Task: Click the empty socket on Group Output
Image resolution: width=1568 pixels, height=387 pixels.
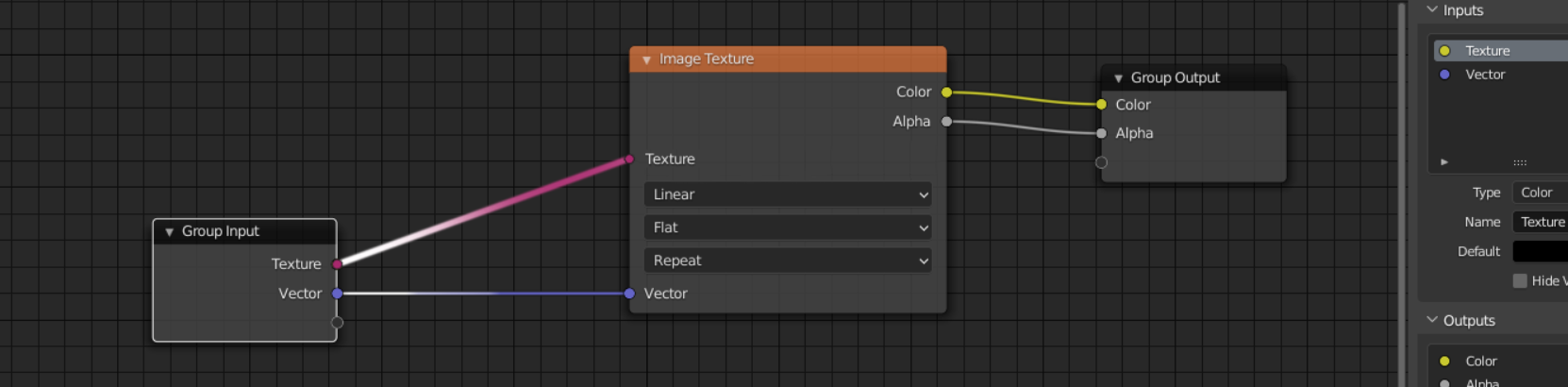Action: pyautogui.click(x=1101, y=162)
